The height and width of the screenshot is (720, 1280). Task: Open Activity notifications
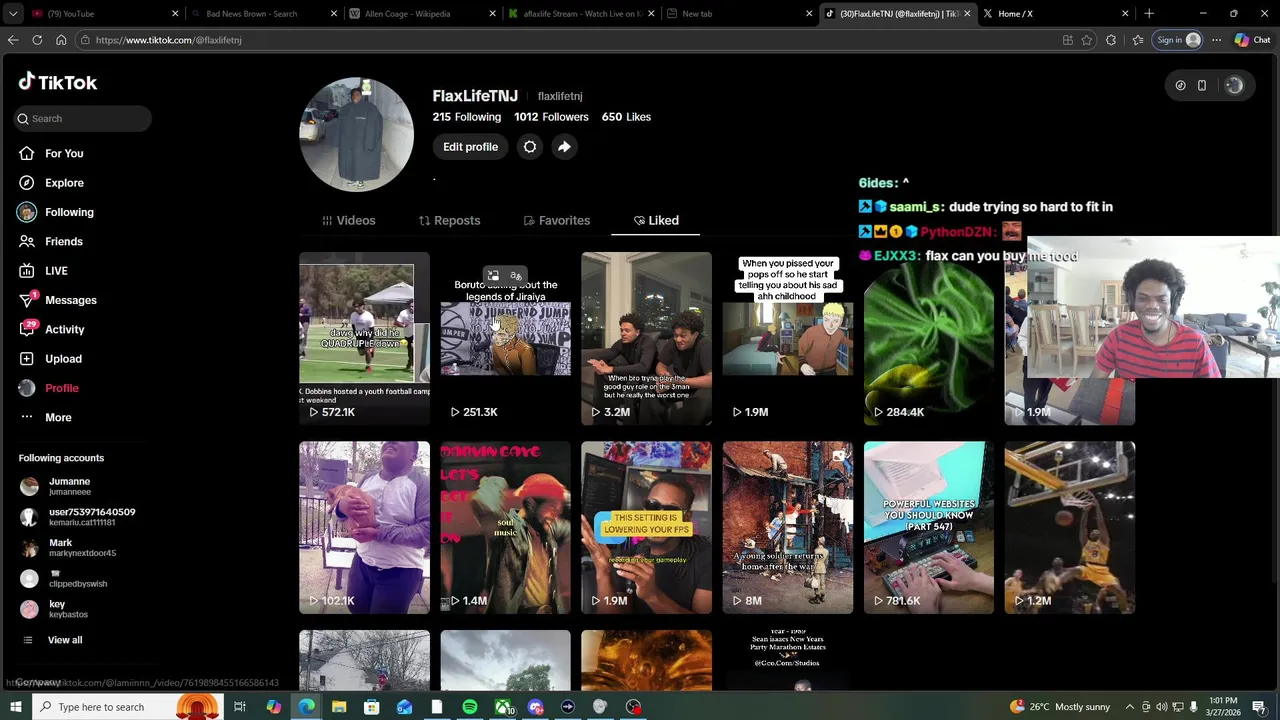pos(64,329)
